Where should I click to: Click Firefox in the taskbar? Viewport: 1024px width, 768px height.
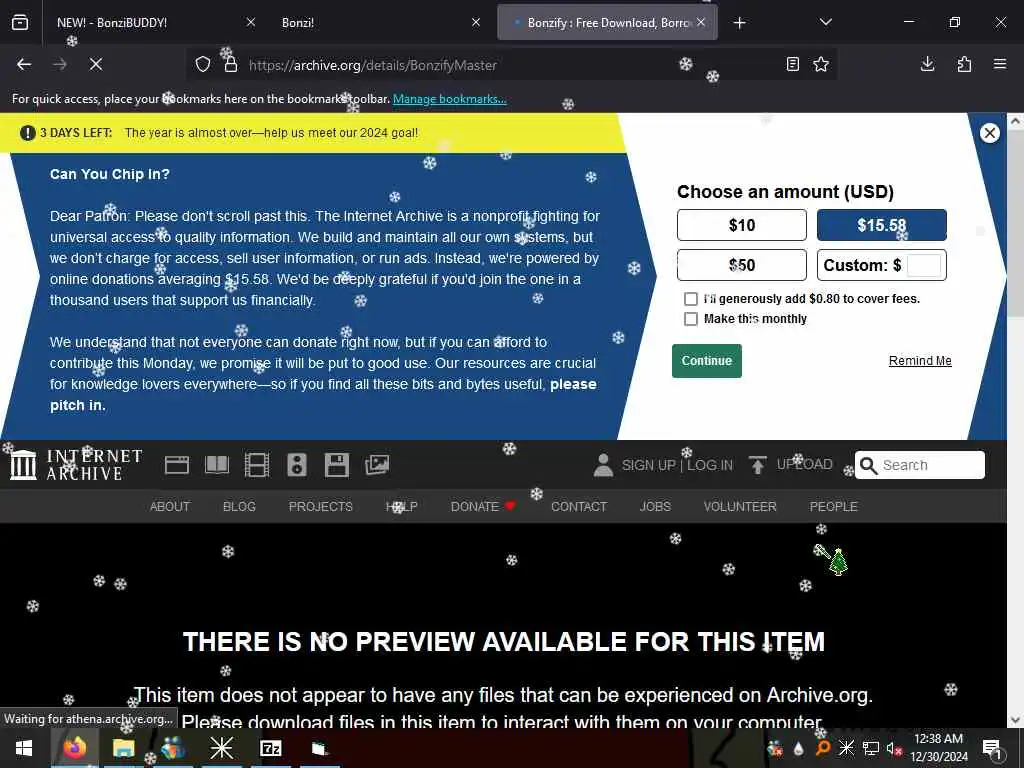click(x=74, y=748)
